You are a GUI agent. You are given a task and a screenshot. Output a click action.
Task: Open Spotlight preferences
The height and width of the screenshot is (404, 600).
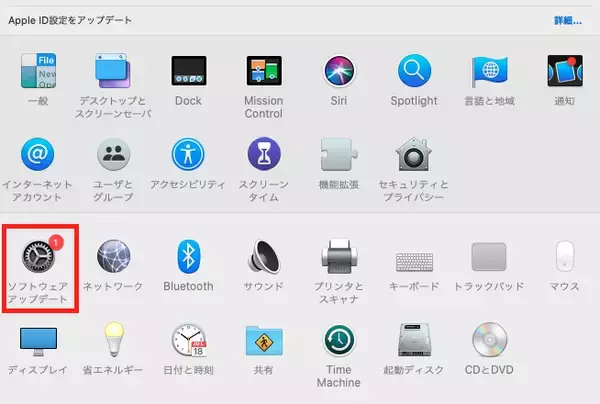click(413, 72)
